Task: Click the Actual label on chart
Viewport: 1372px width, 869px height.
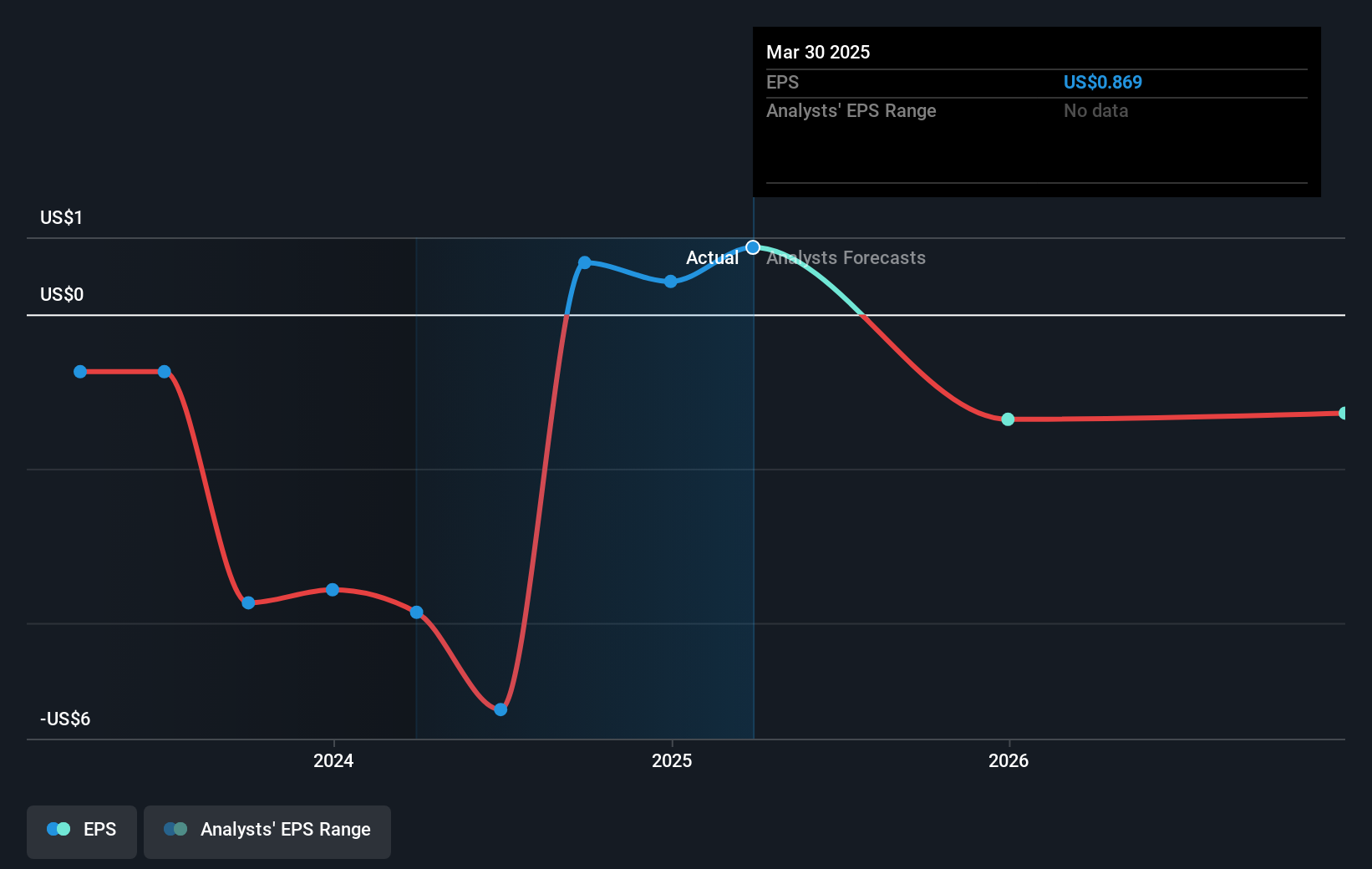Action: [712, 258]
